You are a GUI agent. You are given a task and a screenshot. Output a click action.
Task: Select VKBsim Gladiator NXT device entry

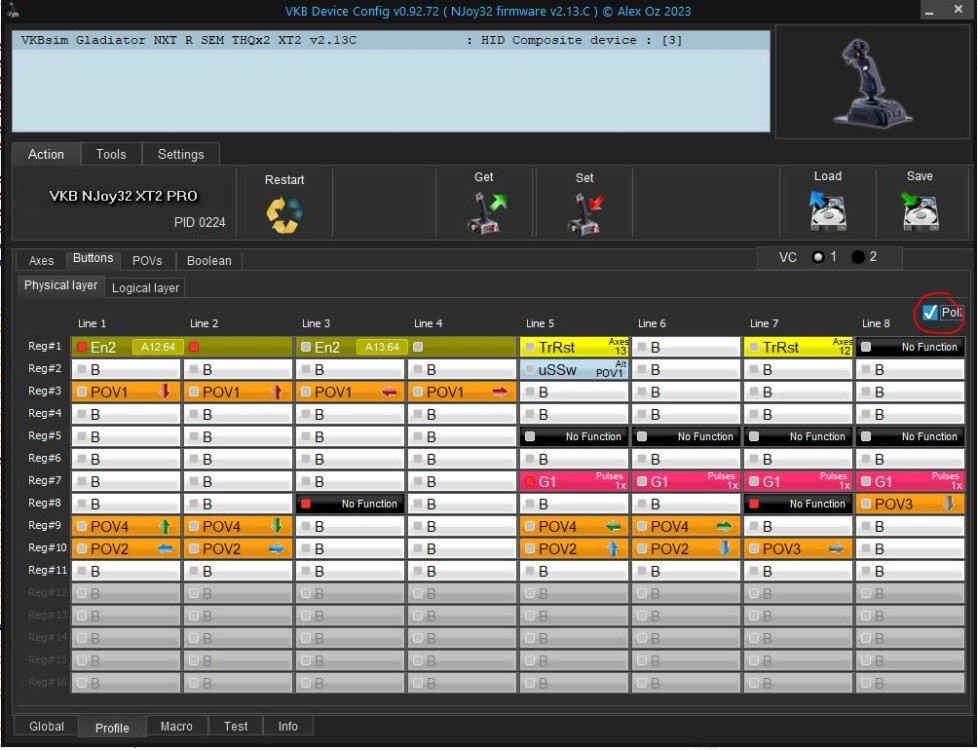click(391, 41)
